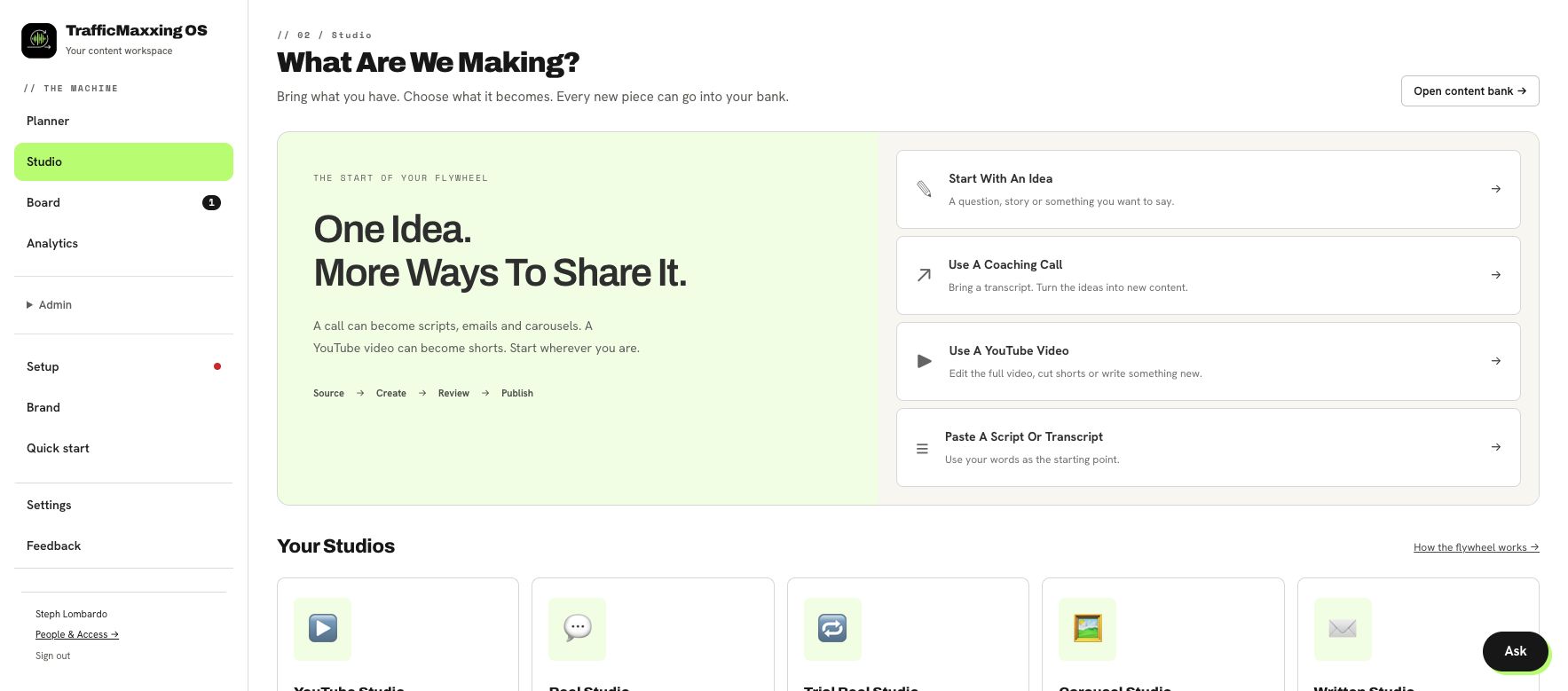
Task: Click the right arrow on Use A Coaching Call
Action: tap(1496, 275)
